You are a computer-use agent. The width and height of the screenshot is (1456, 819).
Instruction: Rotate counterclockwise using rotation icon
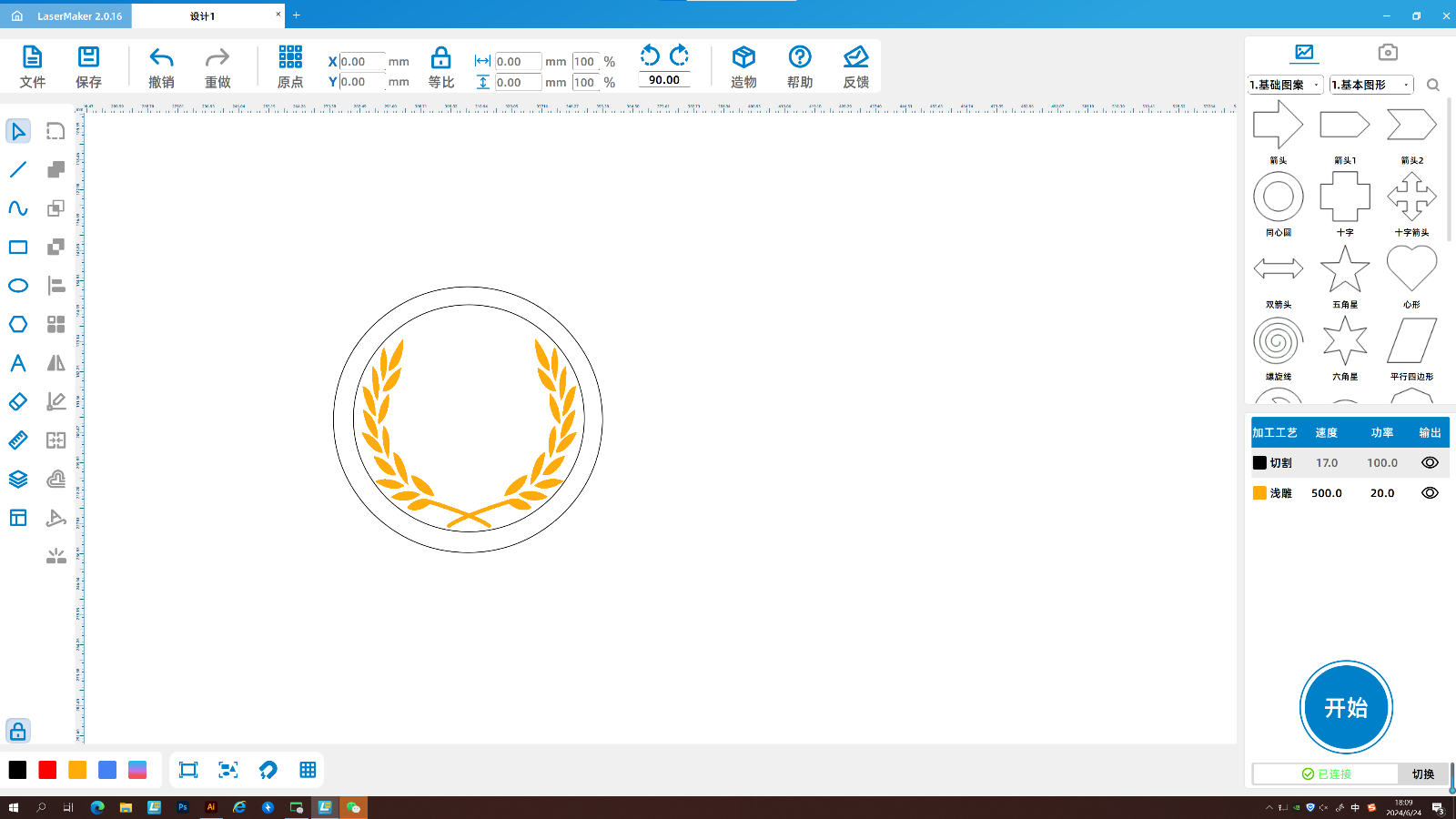point(650,56)
